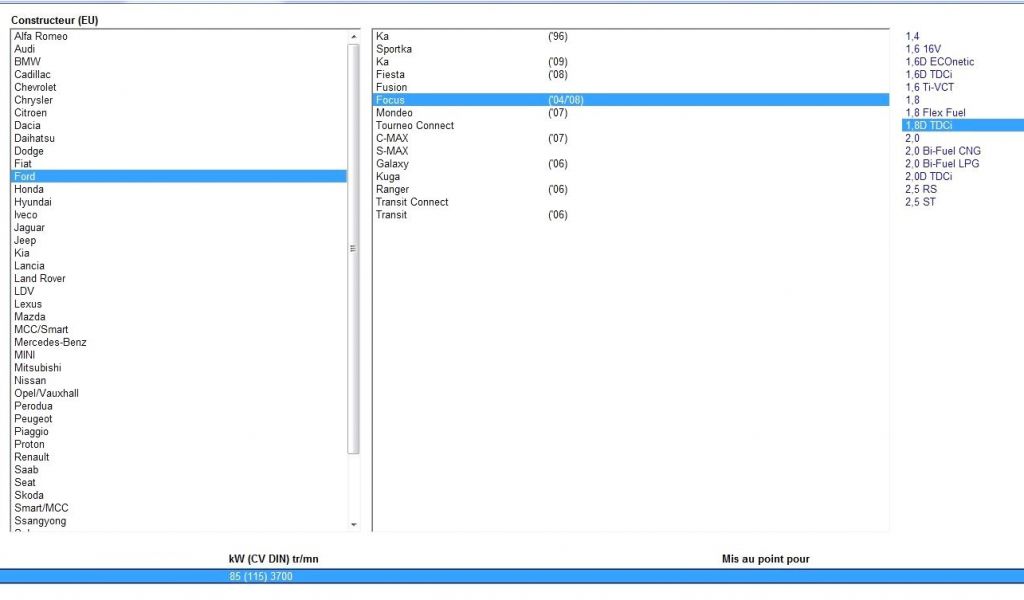Click the manufacturer list scrollbar thumb

point(353,249)
